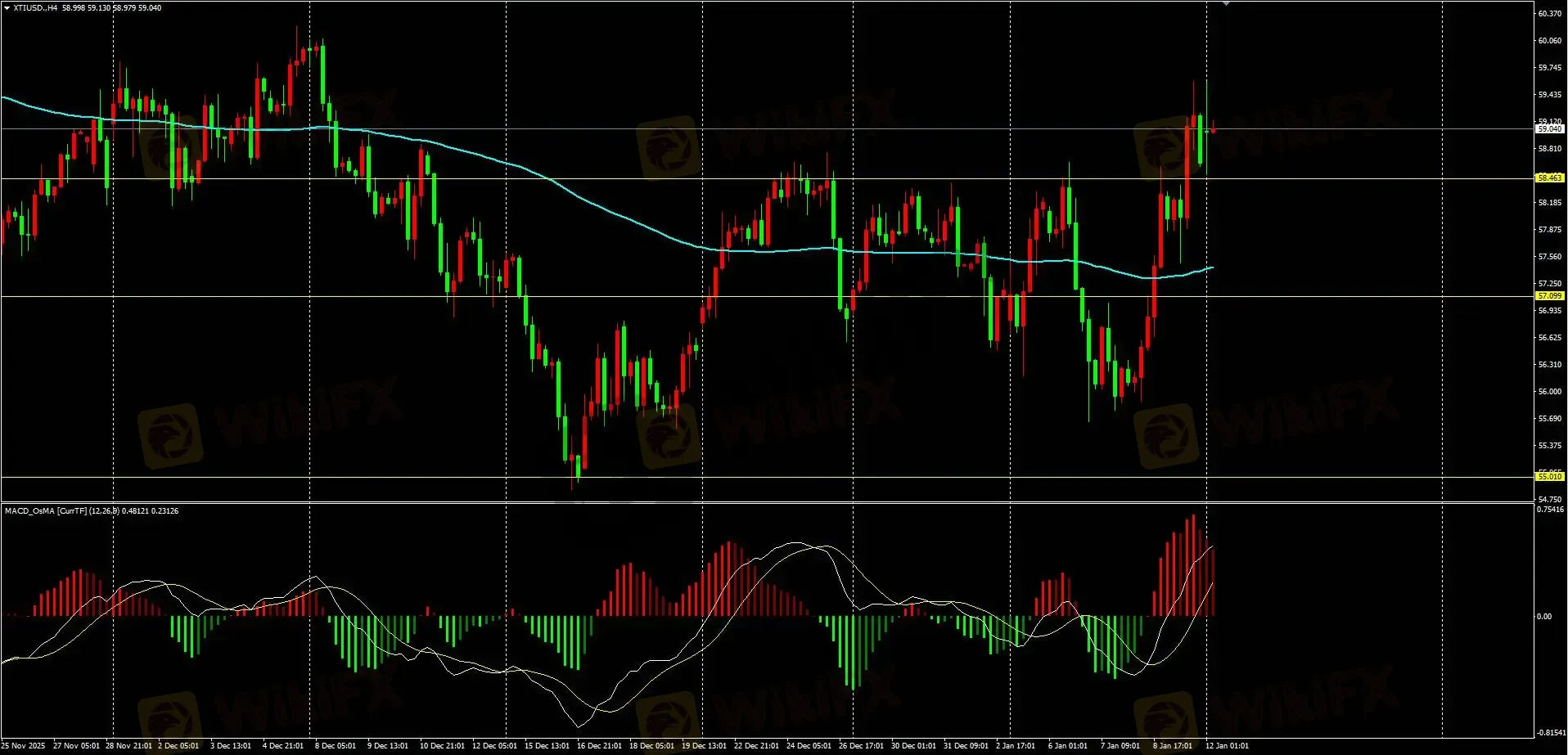Click the 60.370 price scale value

pos(1550,14)
